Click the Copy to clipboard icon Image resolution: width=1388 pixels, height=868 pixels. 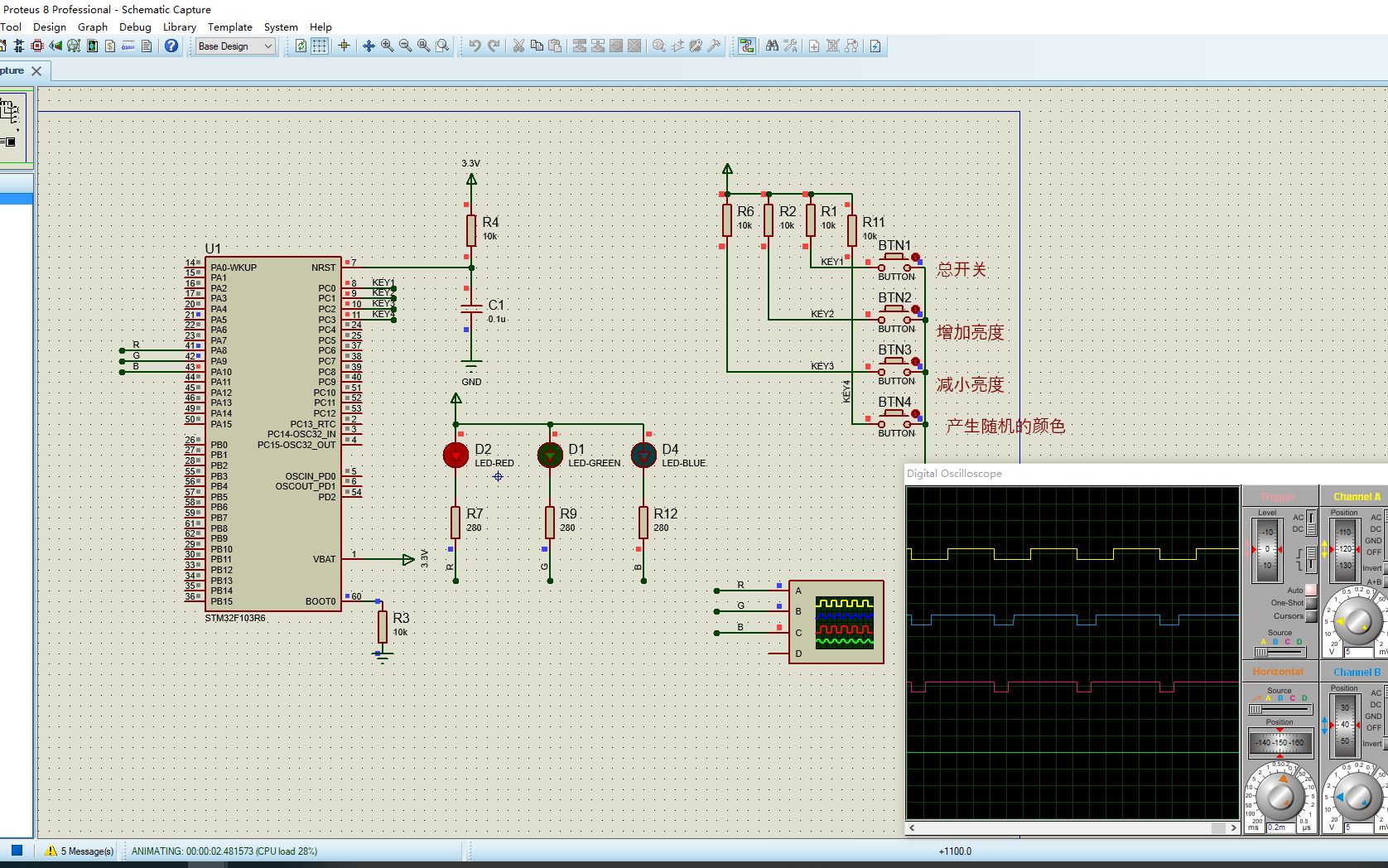537,46
